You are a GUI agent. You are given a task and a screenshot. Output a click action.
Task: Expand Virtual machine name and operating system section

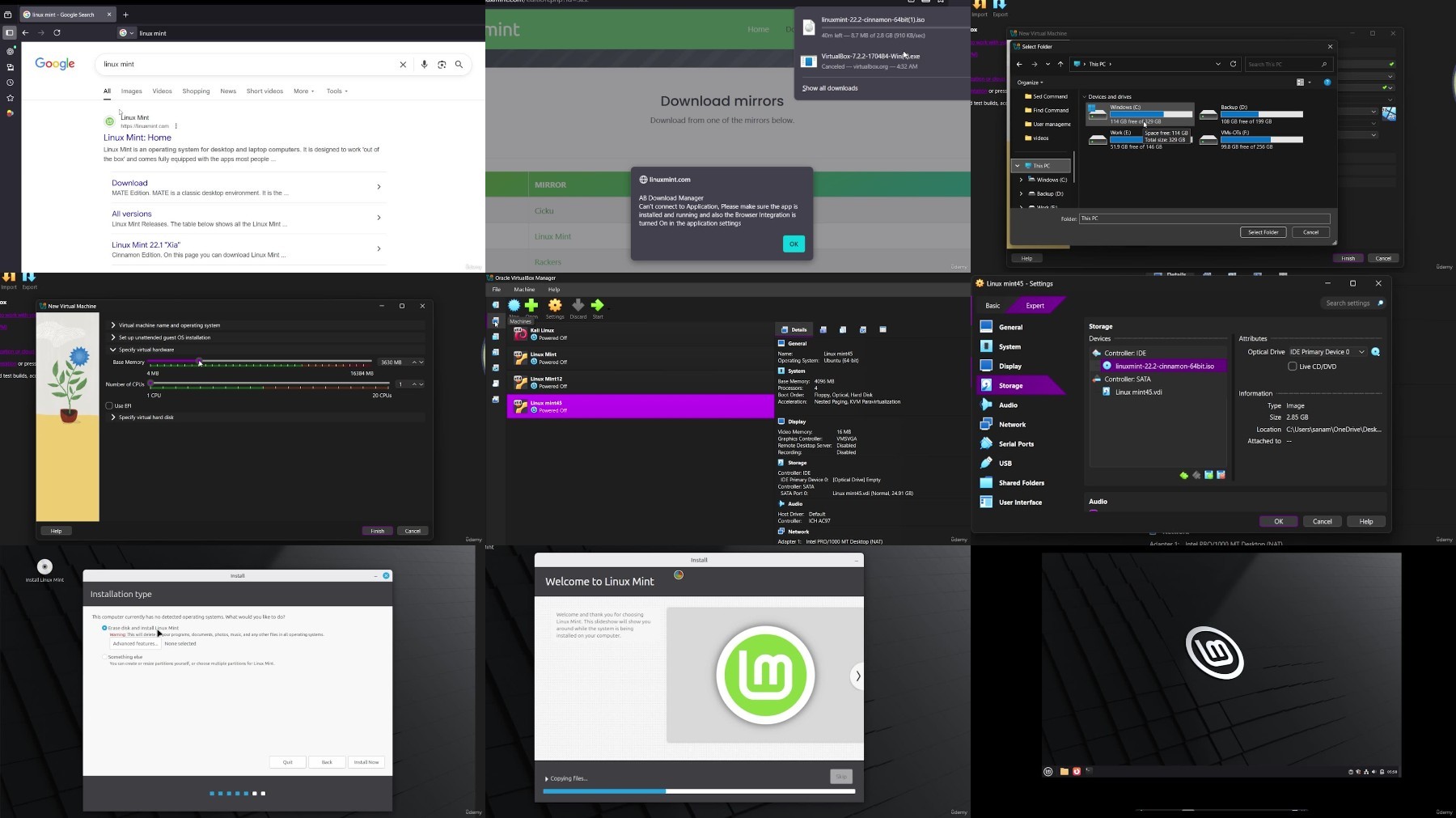(113, 325)
